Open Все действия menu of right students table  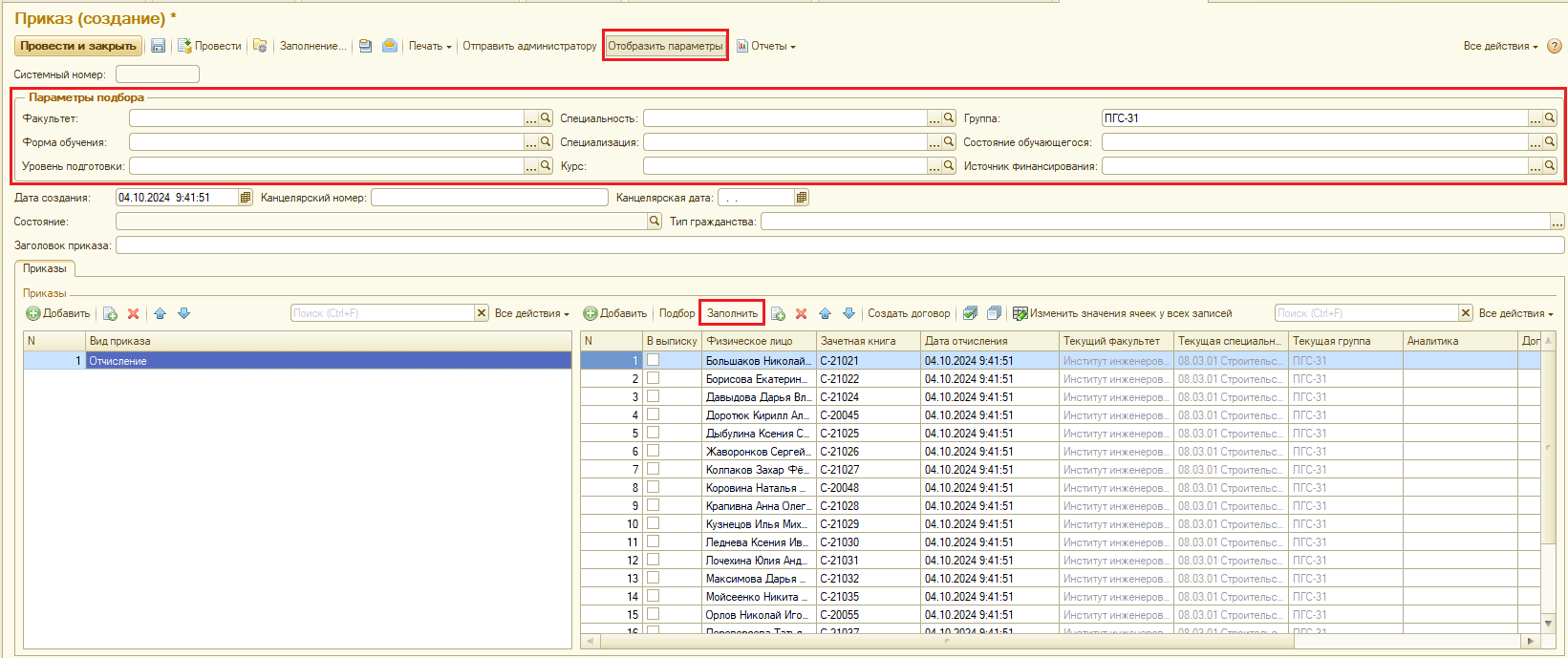point(1515,313)
